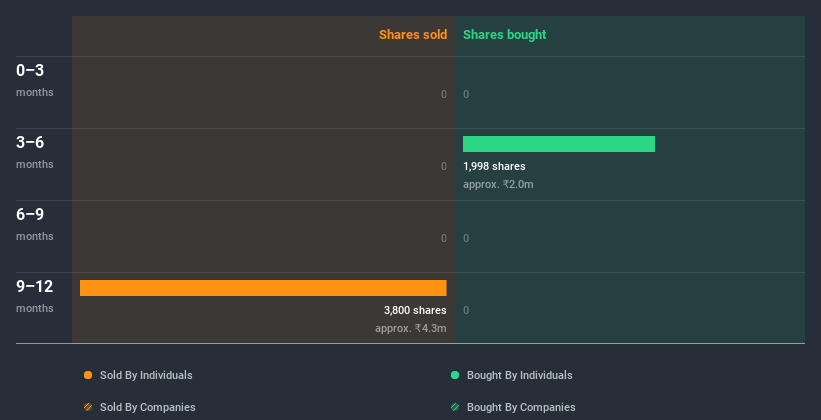Select the orange 9–12 months sold bar
This screenshot has height=420, width=821.
tap(263, 288)
